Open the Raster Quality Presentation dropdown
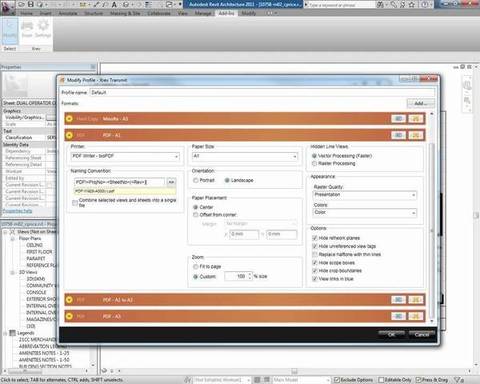Screen dimensions: 480x384 [x=365, y=195]
